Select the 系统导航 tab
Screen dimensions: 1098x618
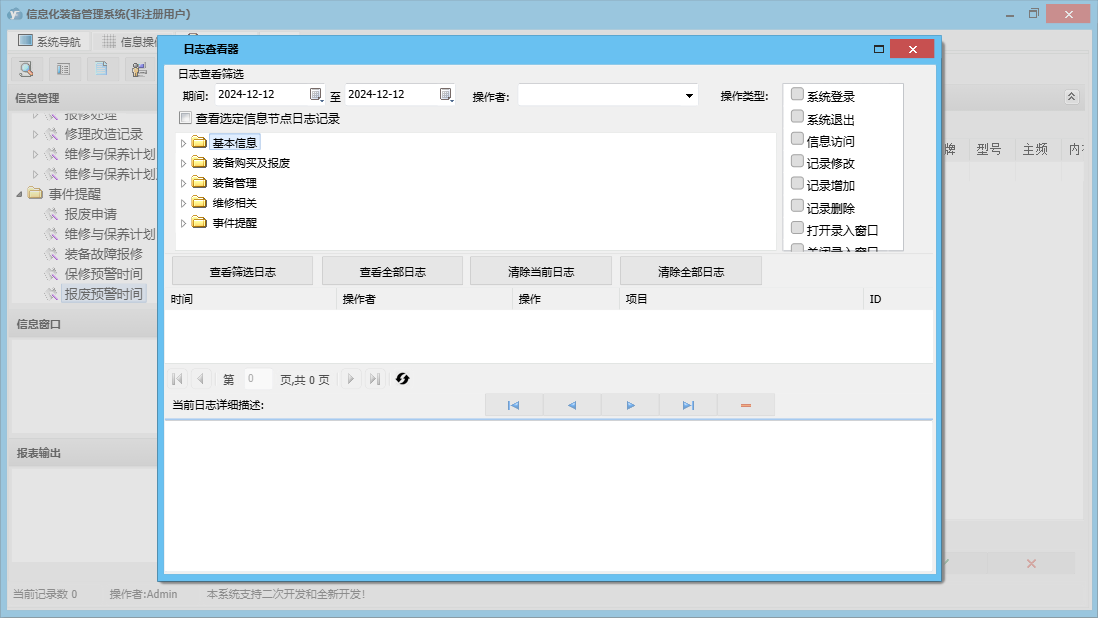point(49,41)
